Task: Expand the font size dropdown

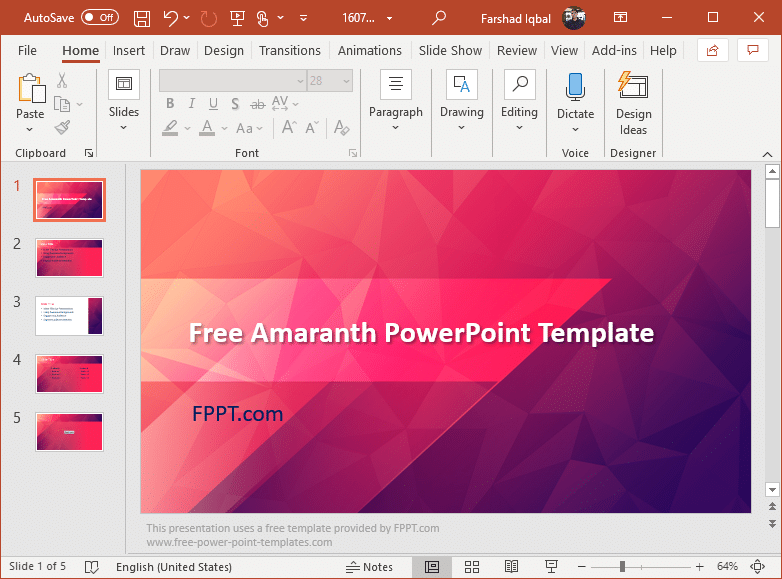Action: (x=346, y=81)
